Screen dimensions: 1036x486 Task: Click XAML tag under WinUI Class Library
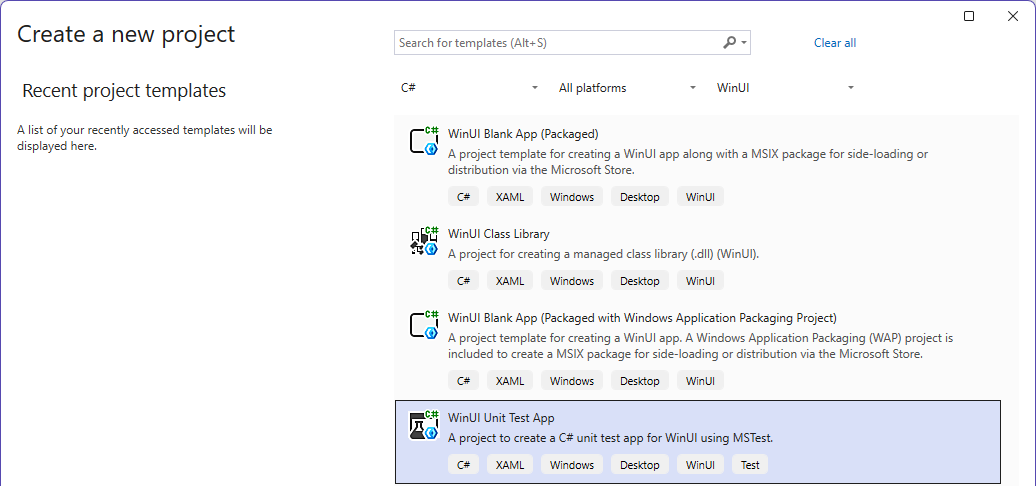point(510,281)
